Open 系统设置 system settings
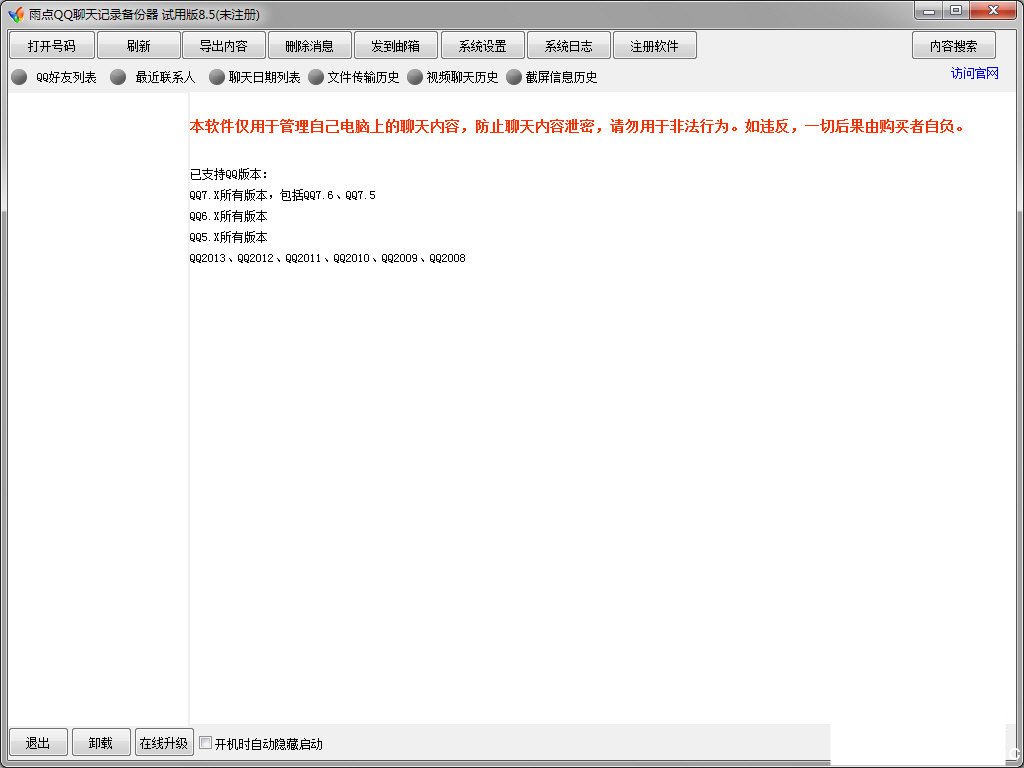 coord(483,46)
